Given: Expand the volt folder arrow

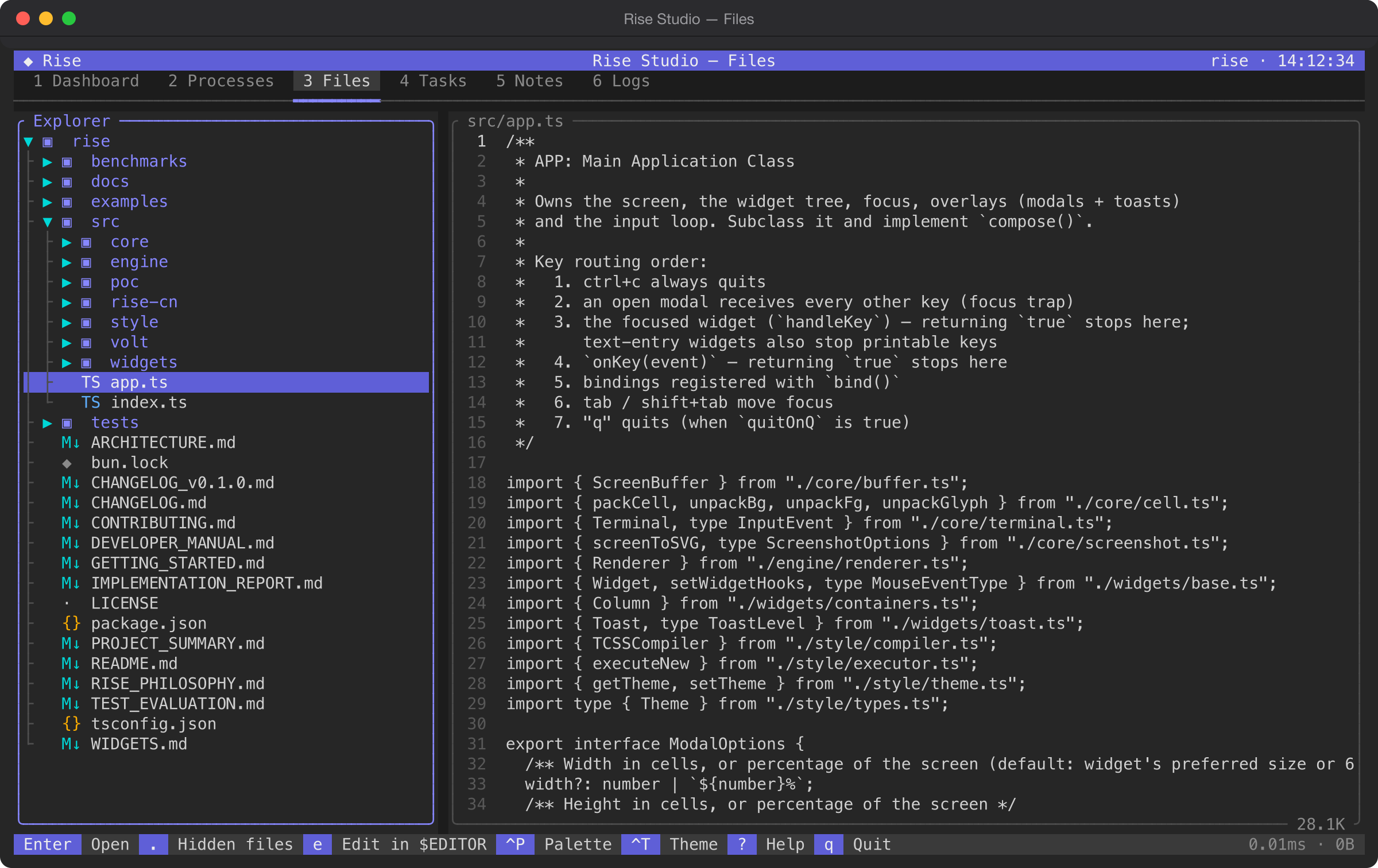Looking at the screenshot, I should tap(67, 343).
